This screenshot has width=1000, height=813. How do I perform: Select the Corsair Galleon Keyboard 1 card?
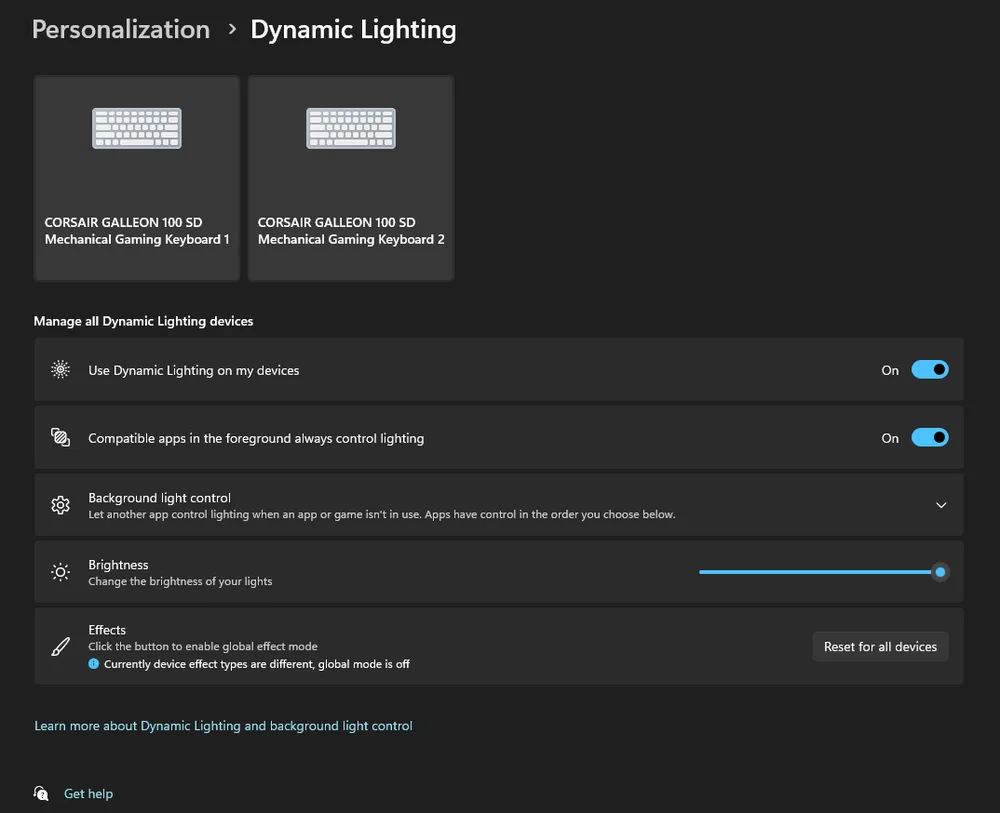pyautogui.click(x=136, y=178)
